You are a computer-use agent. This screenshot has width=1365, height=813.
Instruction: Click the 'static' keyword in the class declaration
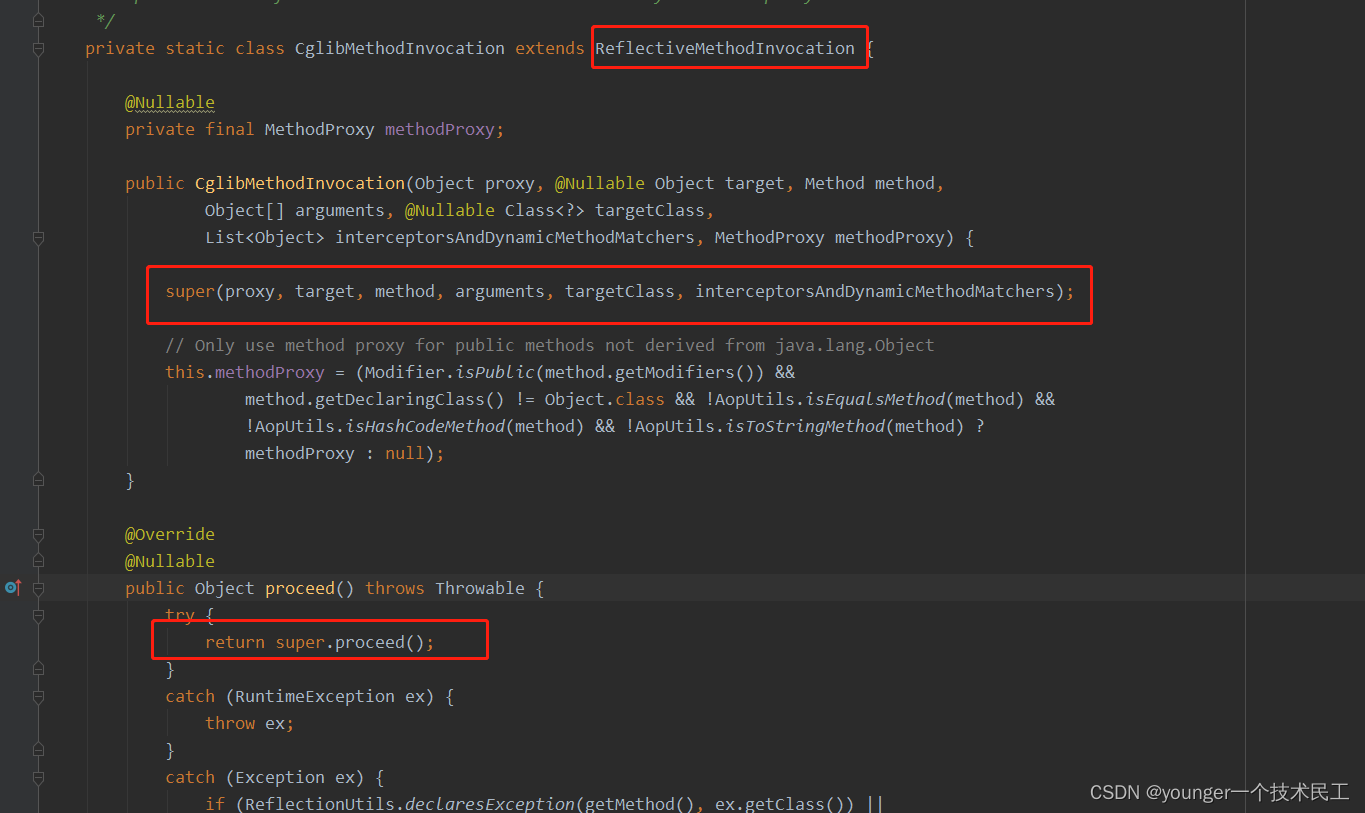tap(195, 48)
